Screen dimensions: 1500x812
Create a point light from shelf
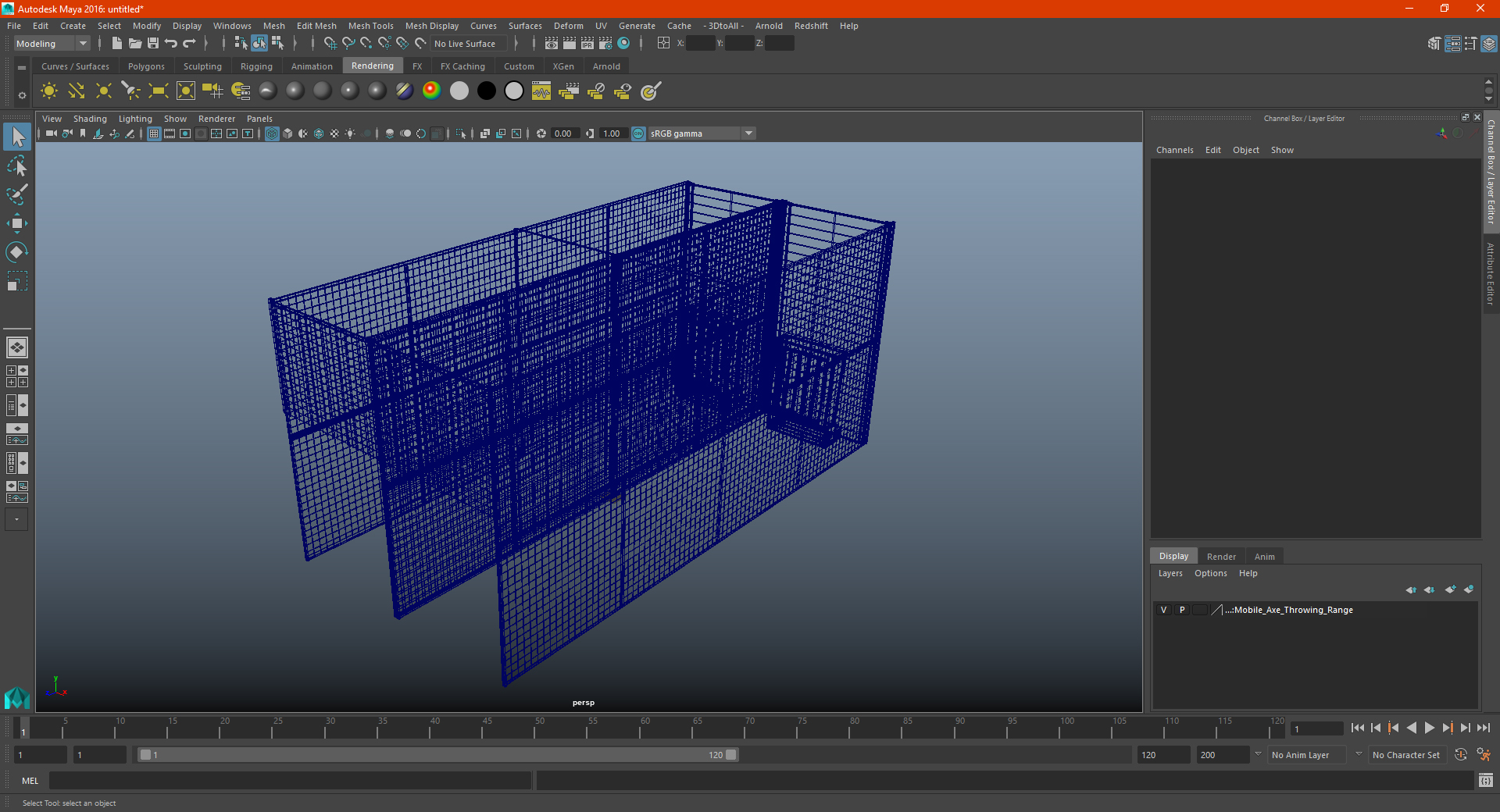click(104, 91)
